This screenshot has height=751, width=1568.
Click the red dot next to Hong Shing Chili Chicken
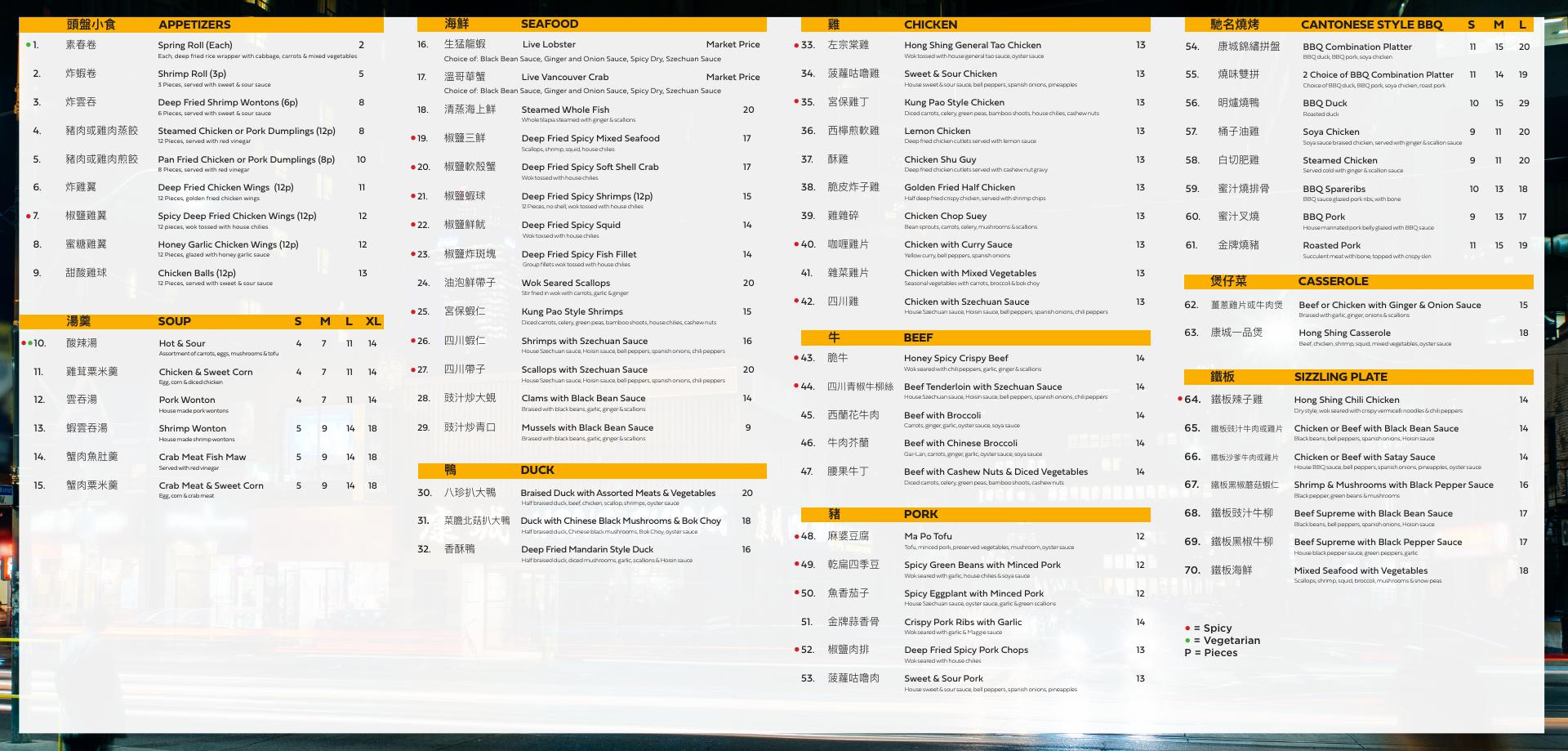pos(1180,400)
